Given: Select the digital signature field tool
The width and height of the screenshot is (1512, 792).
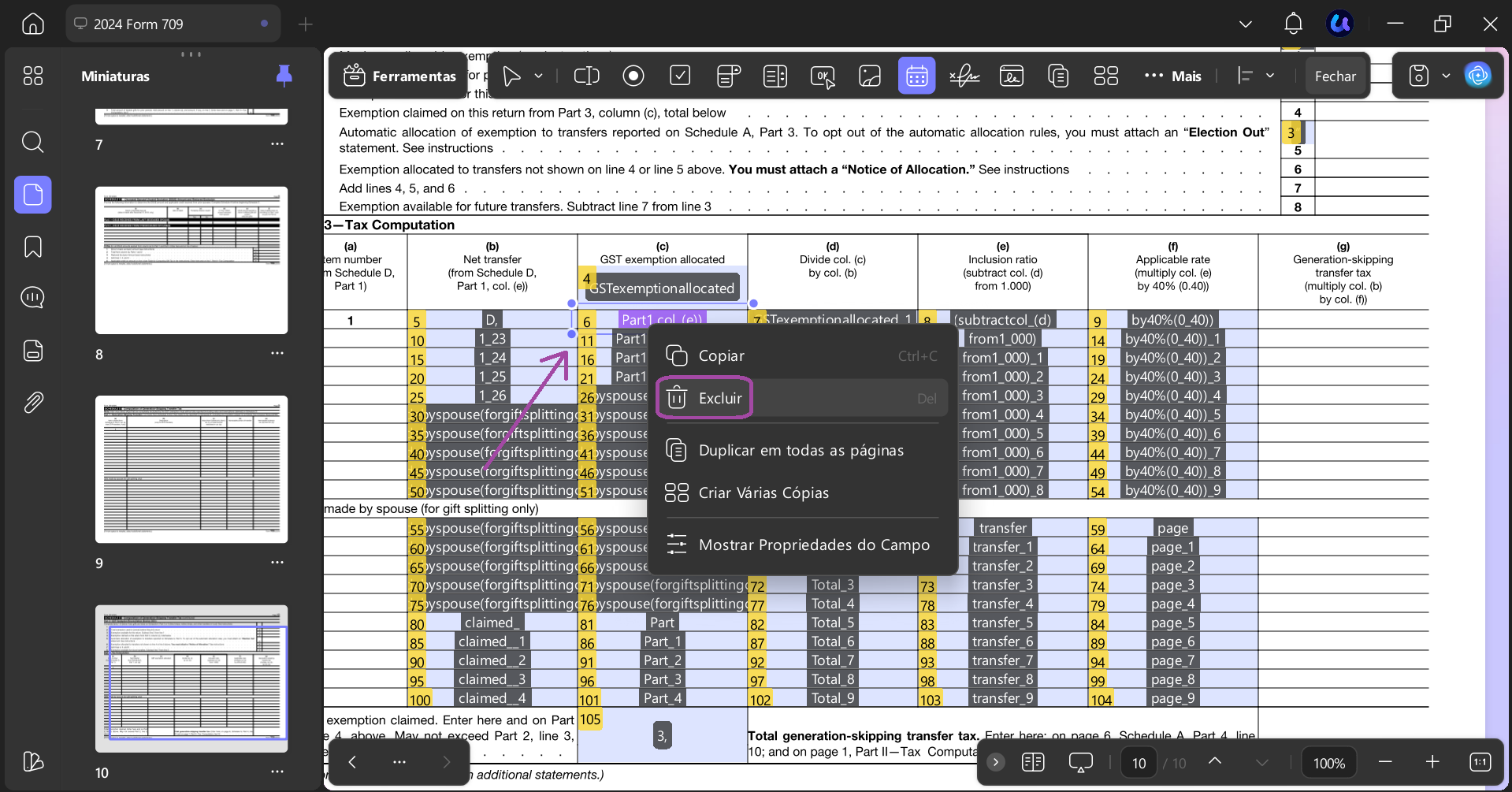Looking at the screenshot, I should pos(964,76).
